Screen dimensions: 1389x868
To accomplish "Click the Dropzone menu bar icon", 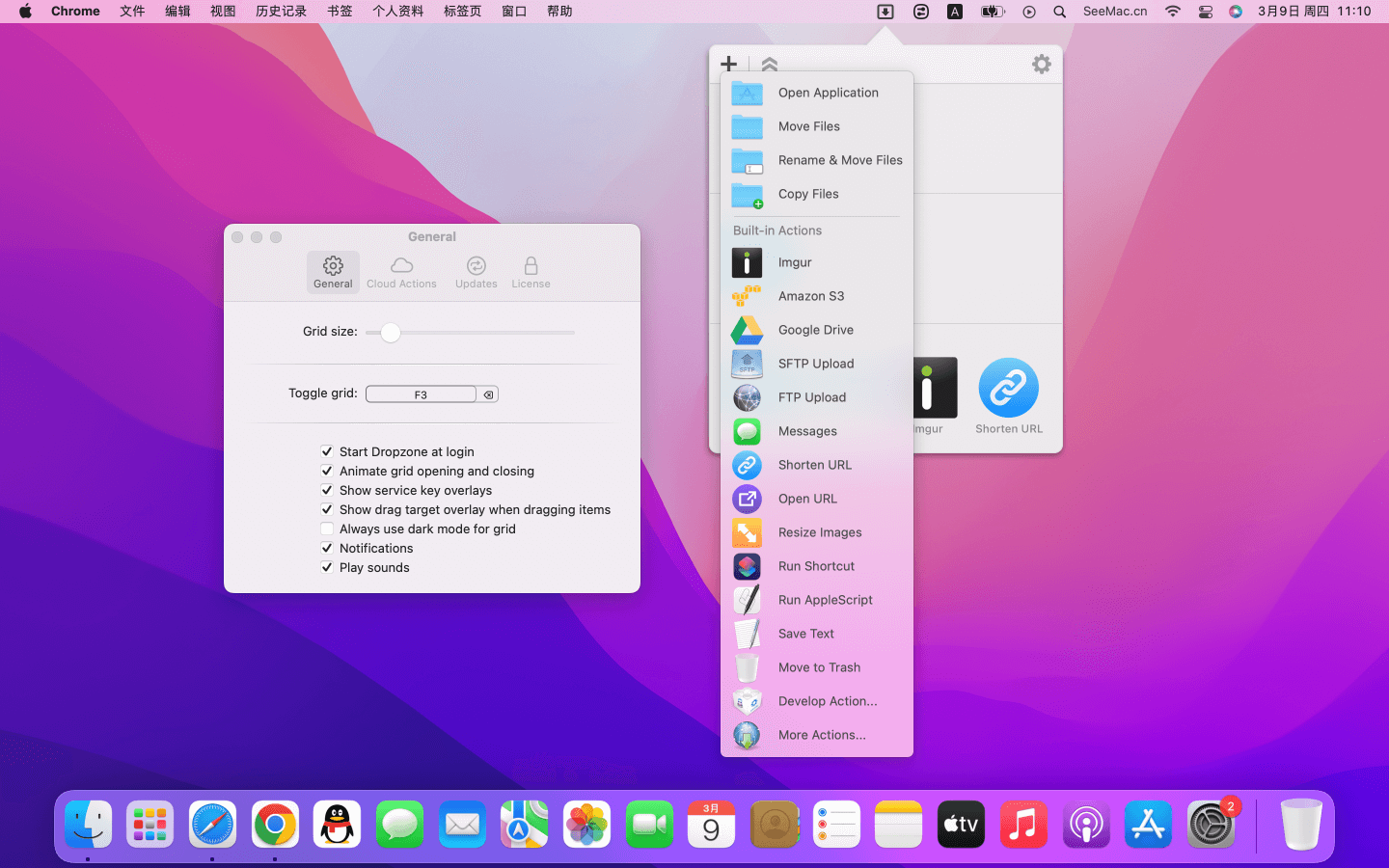I will [x=885, y=12].
